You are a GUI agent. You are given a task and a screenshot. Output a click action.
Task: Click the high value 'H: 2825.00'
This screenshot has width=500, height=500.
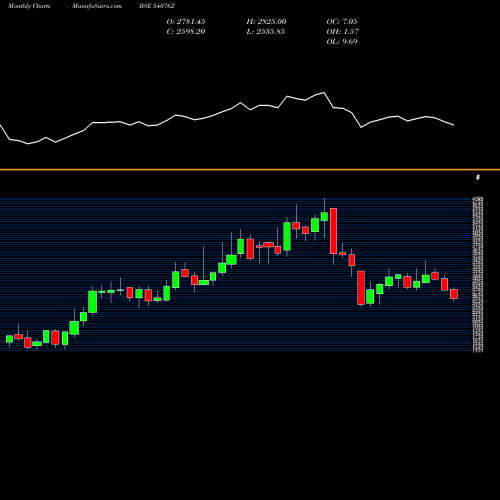tap(266, 22)
